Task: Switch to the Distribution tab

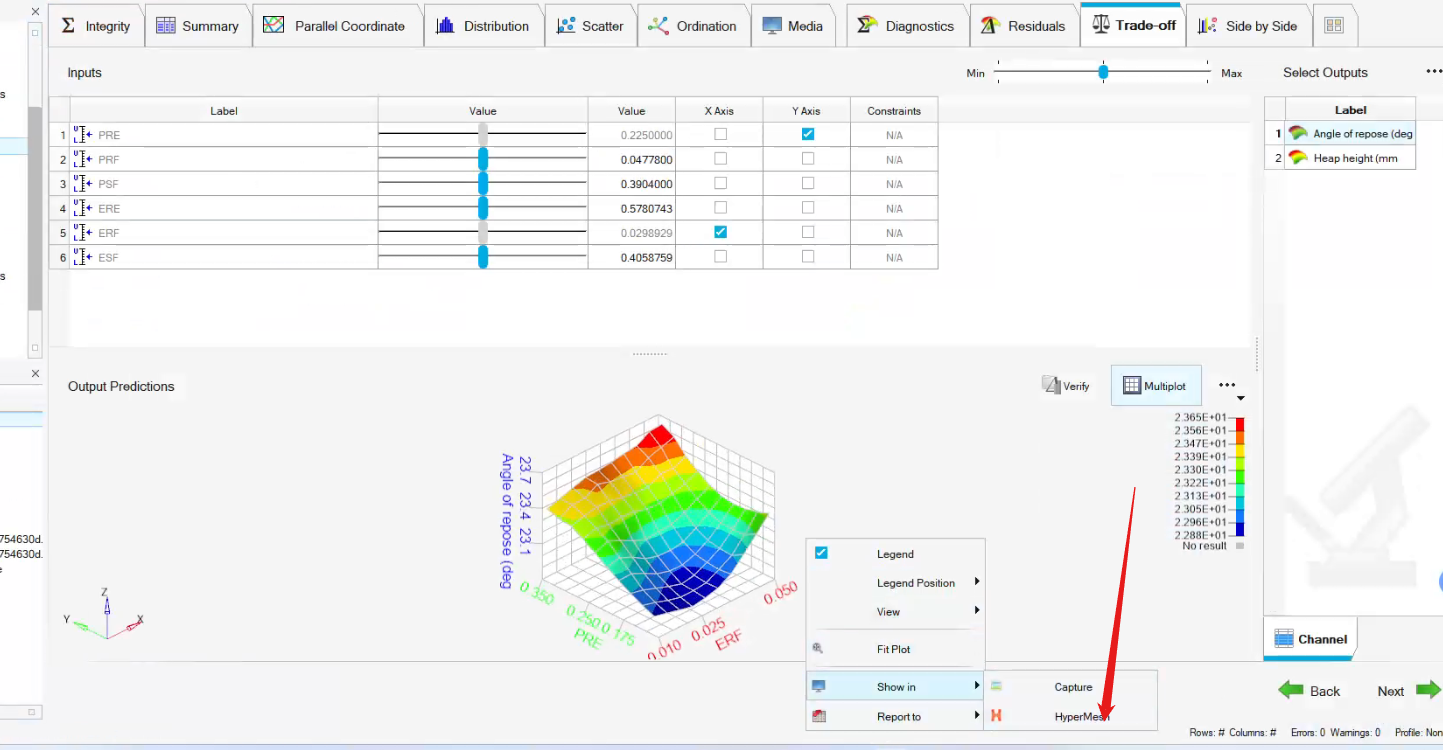Action: [483, 26]
